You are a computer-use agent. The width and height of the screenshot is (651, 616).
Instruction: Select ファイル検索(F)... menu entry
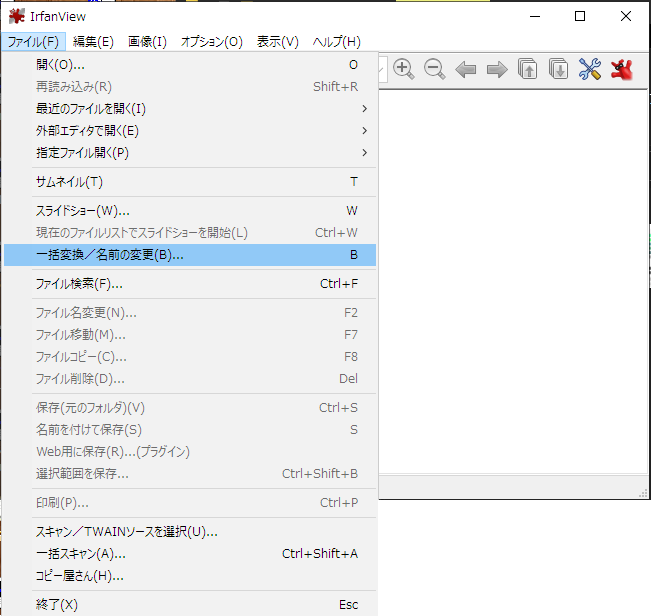pyautogui.click(x=190, y=284)
